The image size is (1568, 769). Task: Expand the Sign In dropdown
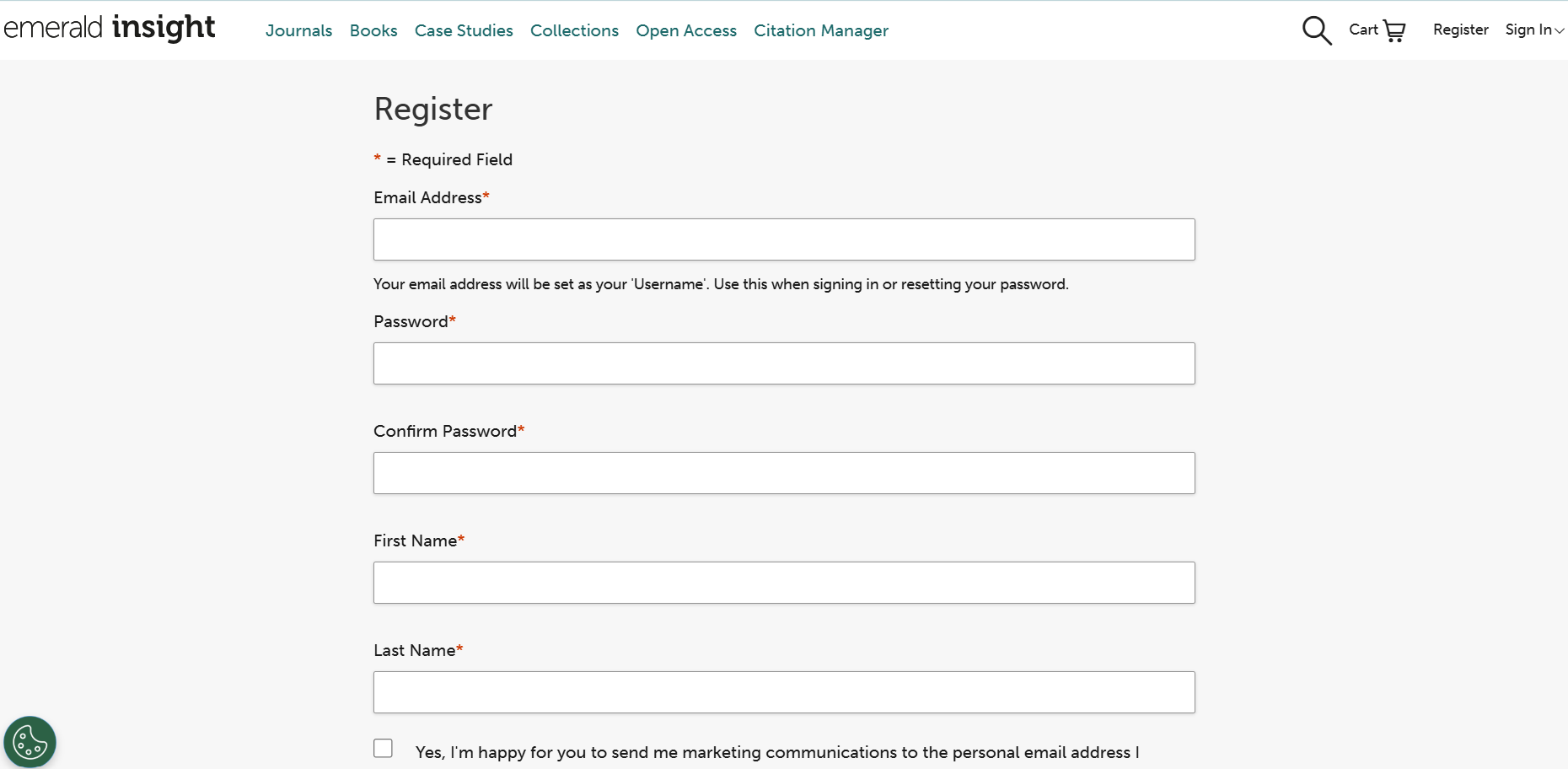click(x=1528, y=30)
